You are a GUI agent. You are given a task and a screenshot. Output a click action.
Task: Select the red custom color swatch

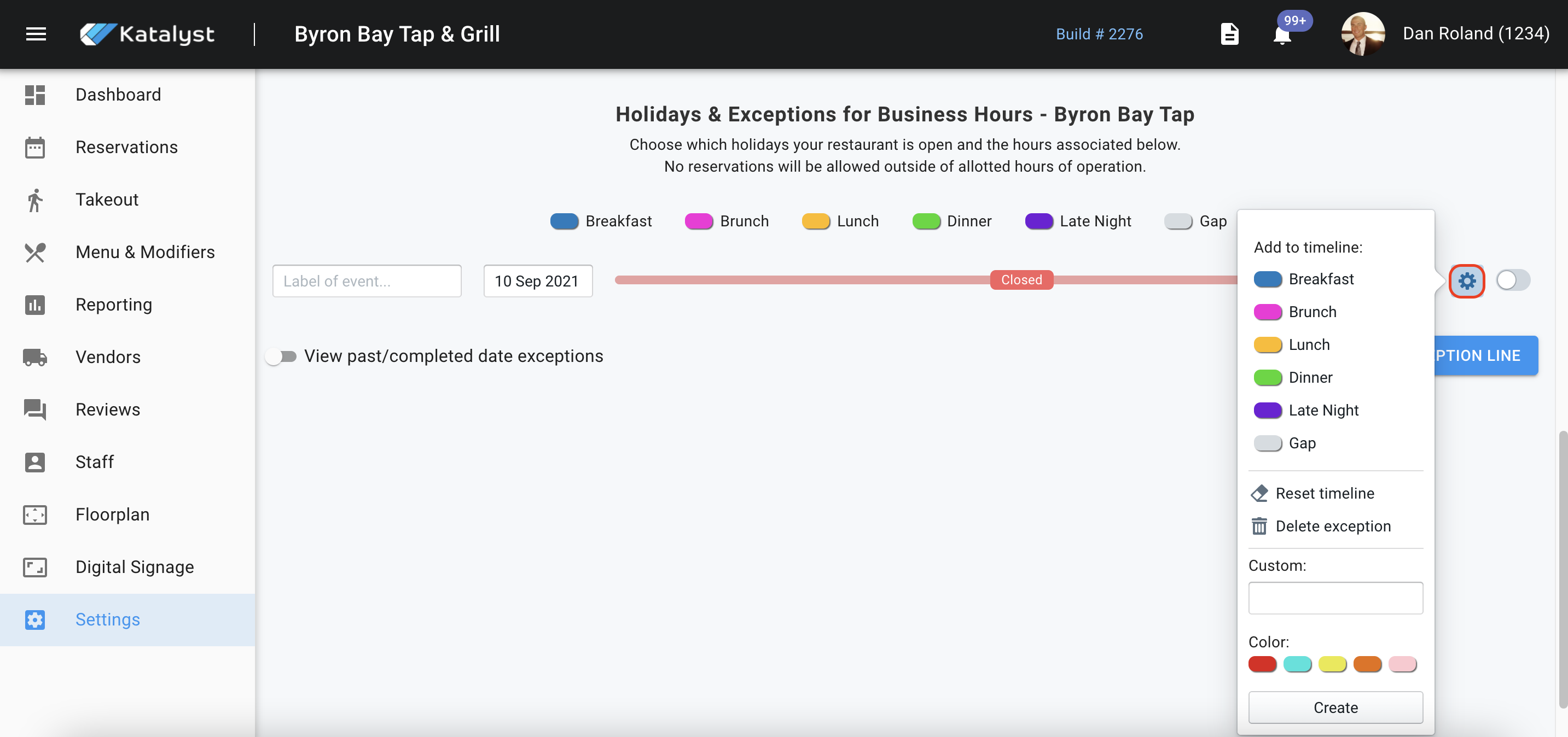coord(1262,664)
